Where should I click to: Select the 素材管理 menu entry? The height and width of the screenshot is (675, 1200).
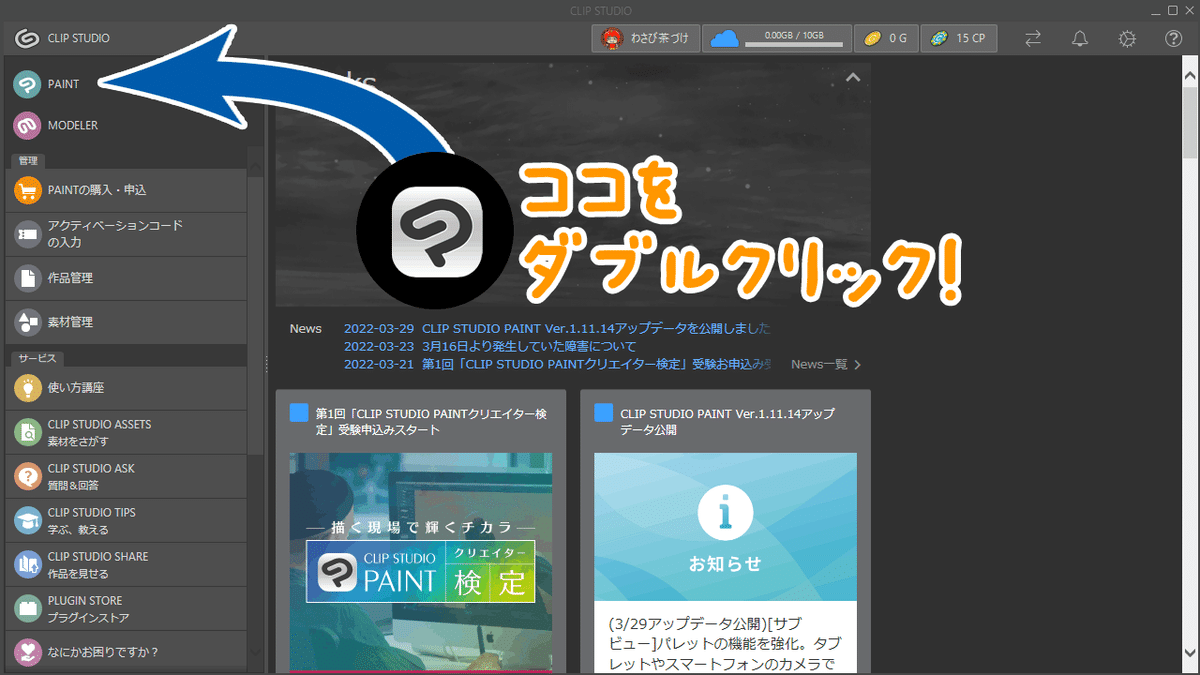click(x=124, y=322)
